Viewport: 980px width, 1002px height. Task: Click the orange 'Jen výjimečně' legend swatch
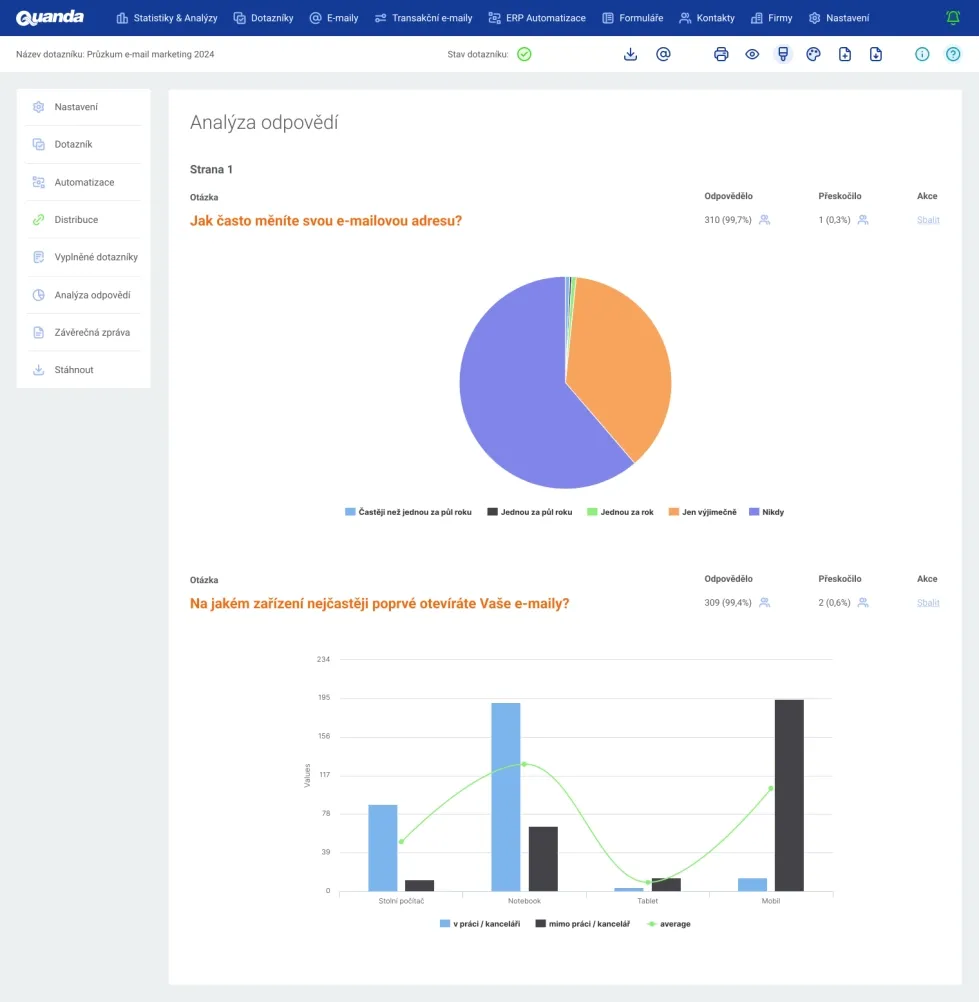674,512
